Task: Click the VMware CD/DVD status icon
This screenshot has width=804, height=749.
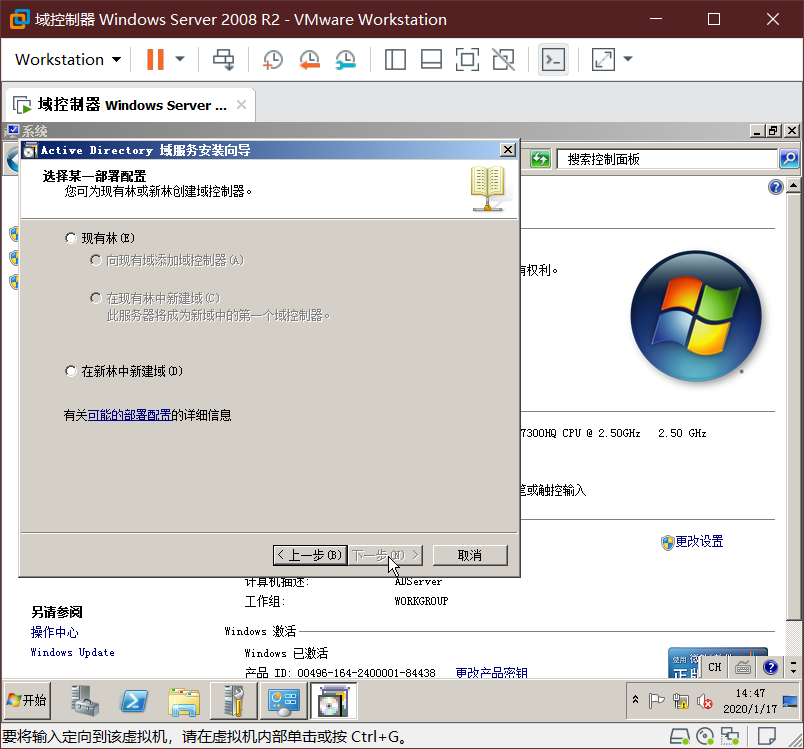Action: click(705, 737)
